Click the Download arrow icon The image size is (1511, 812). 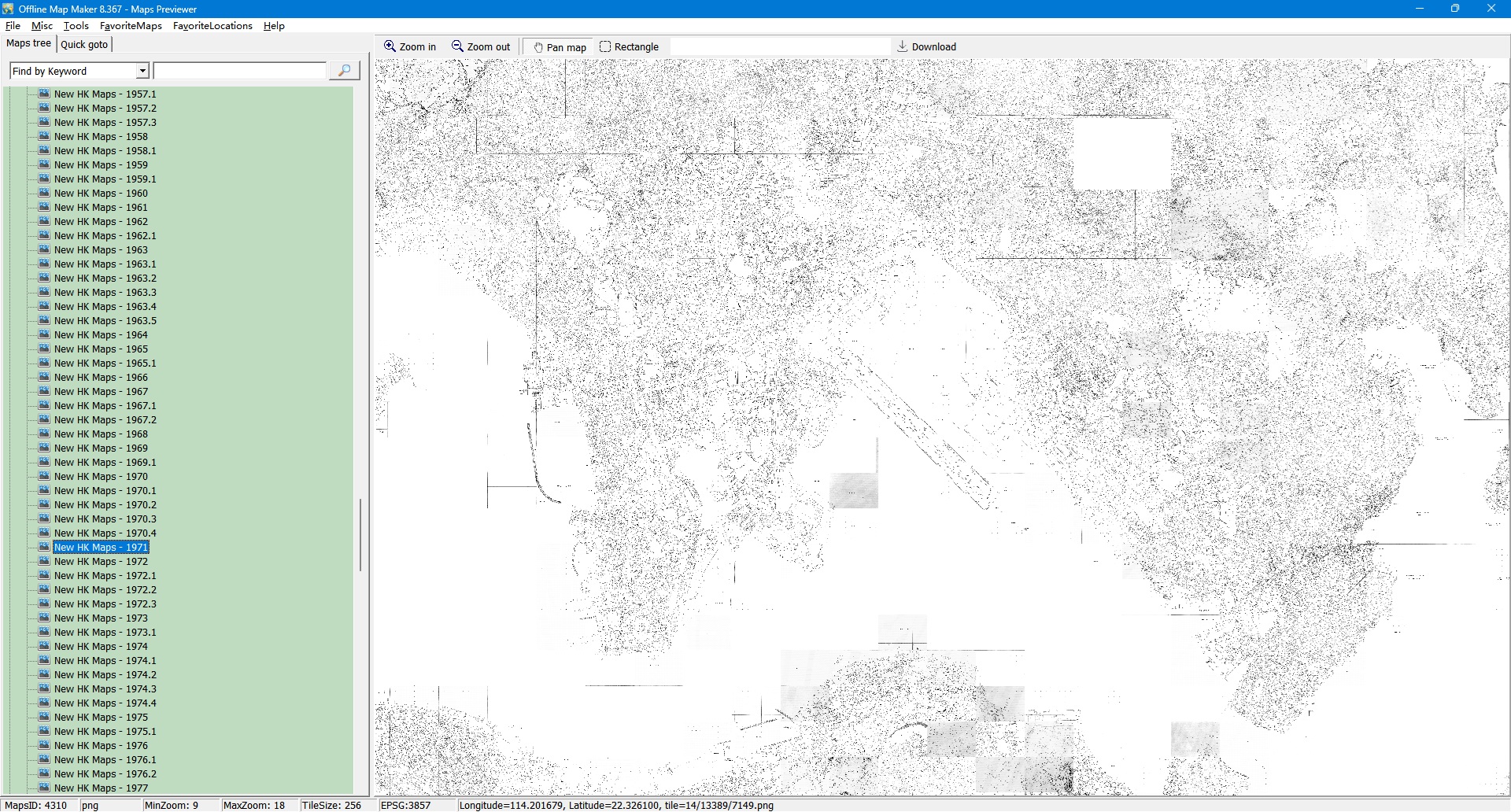pos(903,46)
